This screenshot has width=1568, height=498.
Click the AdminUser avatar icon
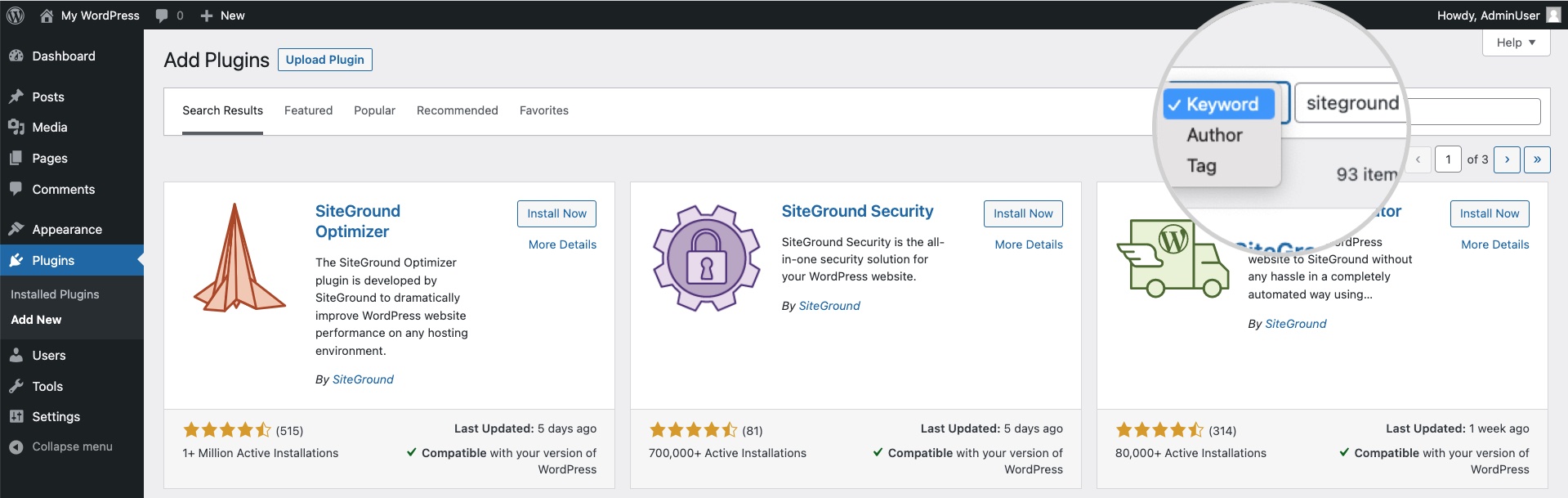tap(1553, 15)
